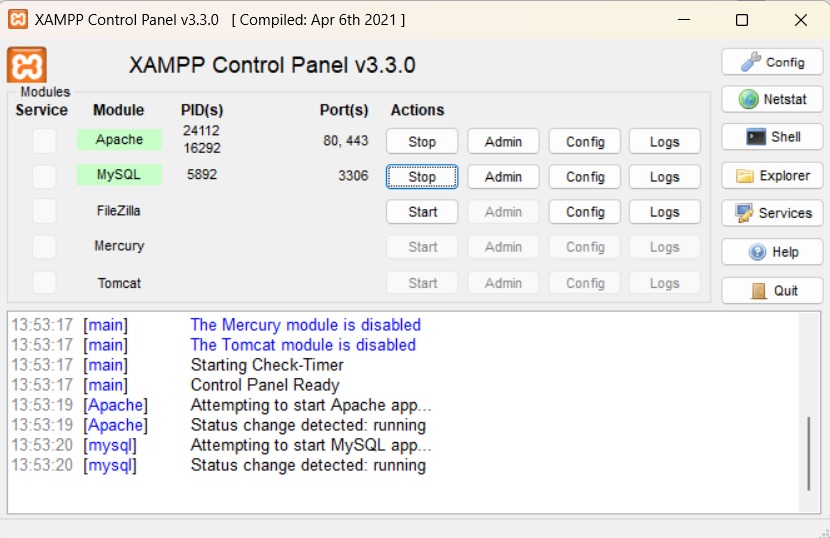Launch the Shell terminal
This screenshot has width=830, height=538.
[x=772, y=137]
